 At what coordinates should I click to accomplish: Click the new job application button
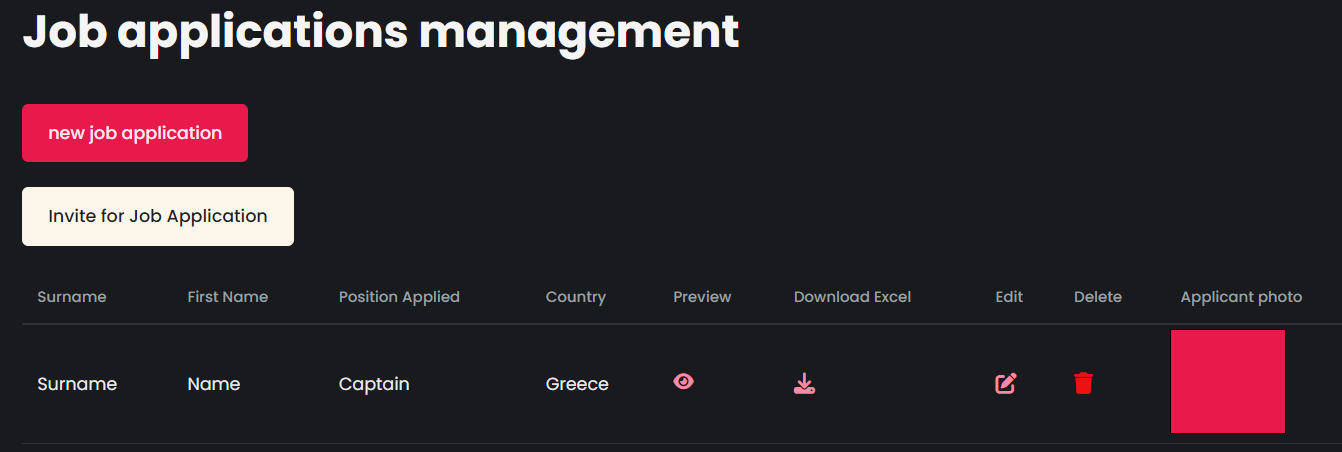(x=135, y=133)
